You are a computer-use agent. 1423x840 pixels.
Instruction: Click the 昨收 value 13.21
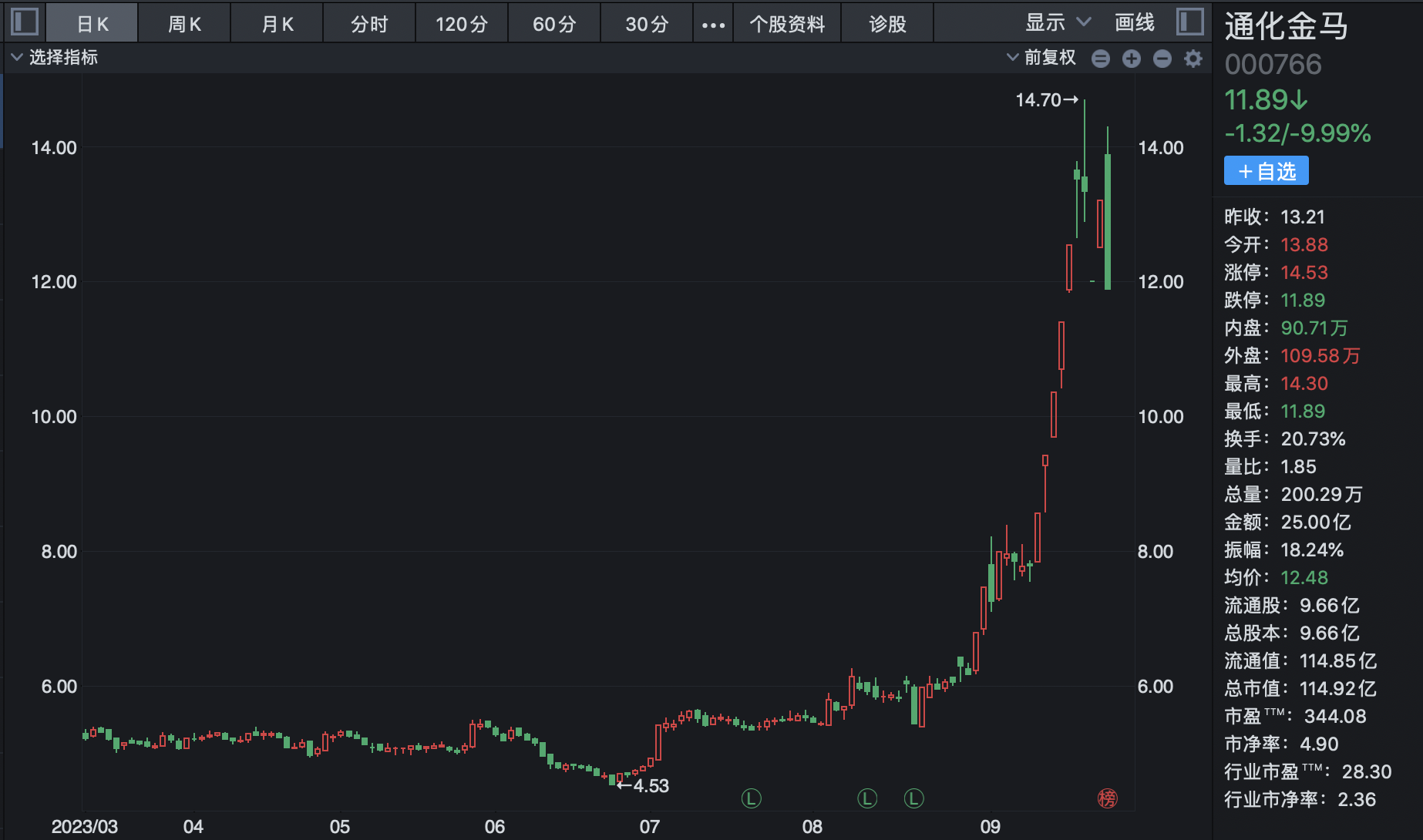click(x=1303, y=217)
